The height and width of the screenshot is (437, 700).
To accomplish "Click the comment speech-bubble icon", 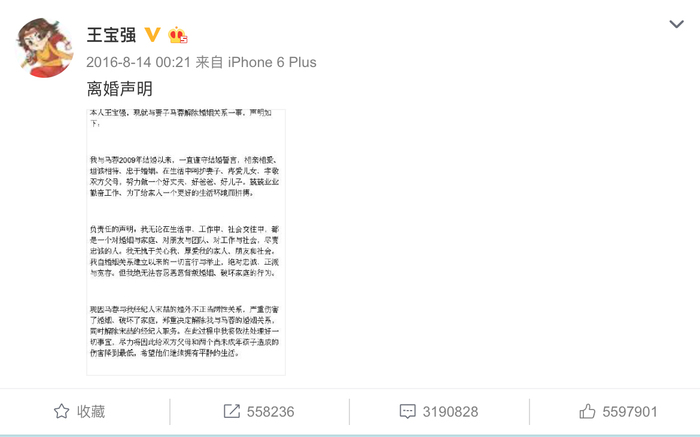I will pos(408,412).
